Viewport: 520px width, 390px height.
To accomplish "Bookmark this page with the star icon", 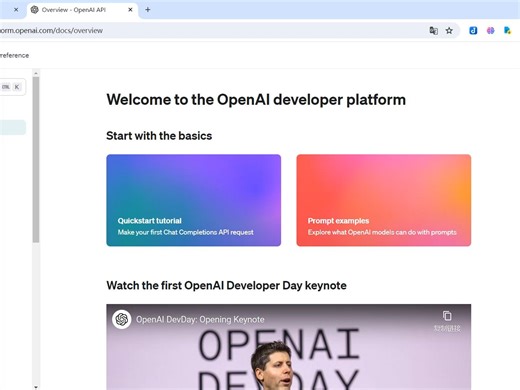I will pyautogui.click(x=449, y=31).
